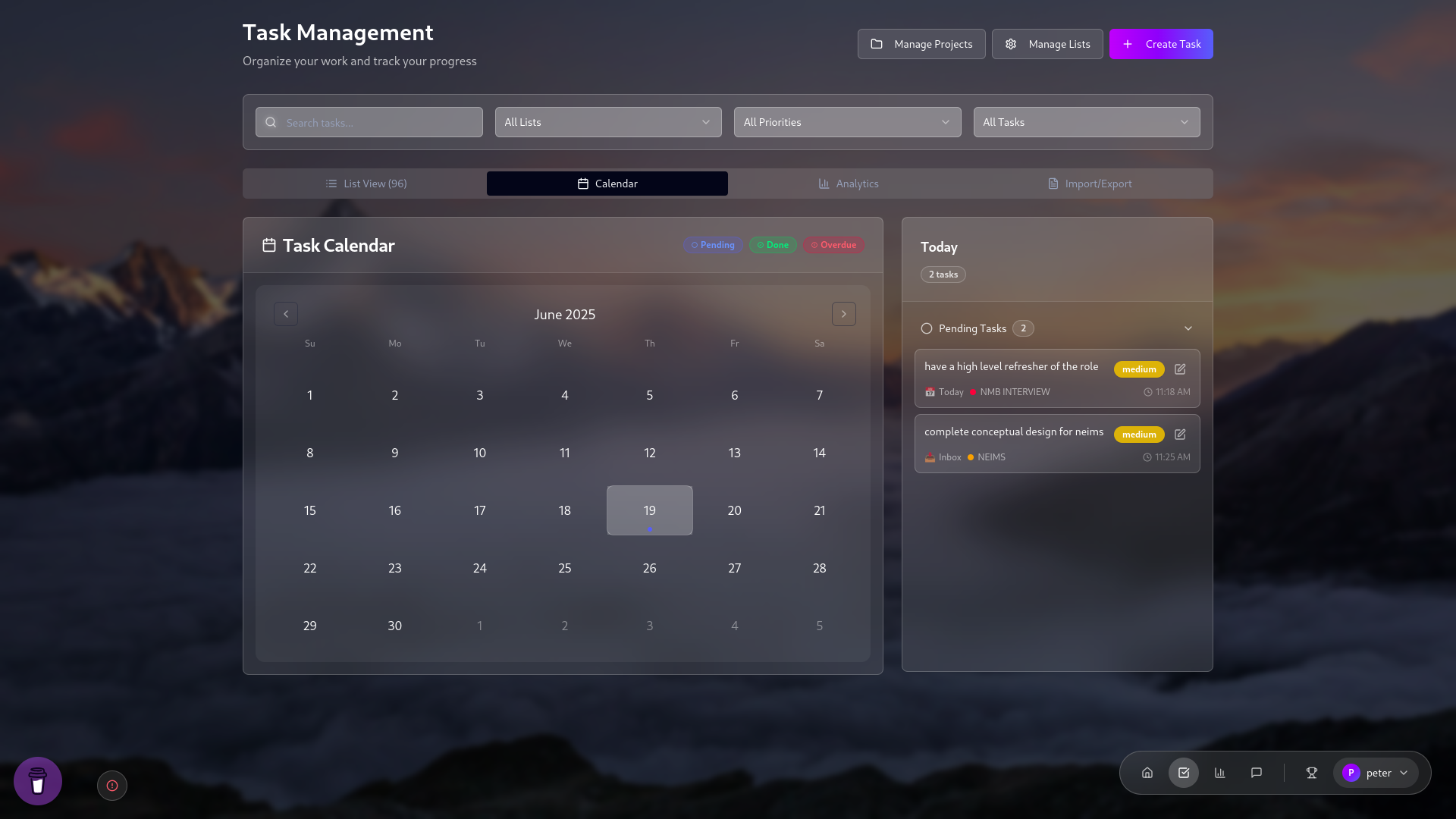This screenshot has width=1456, height=819.
Task: Switch to List View (96) tab
Action: tap(366, 184)
